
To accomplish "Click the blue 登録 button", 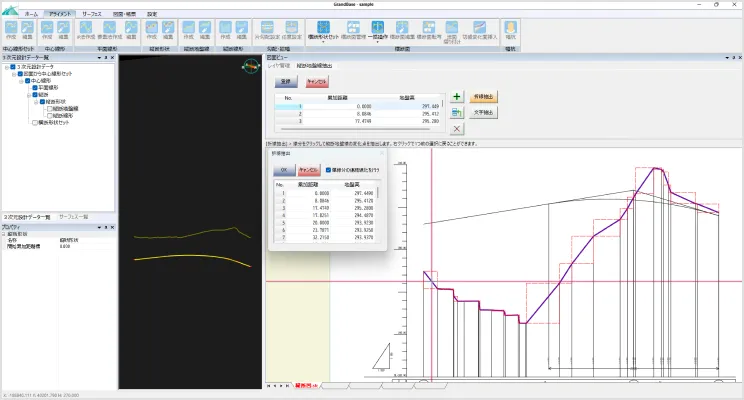I will [x=286, y=82].
